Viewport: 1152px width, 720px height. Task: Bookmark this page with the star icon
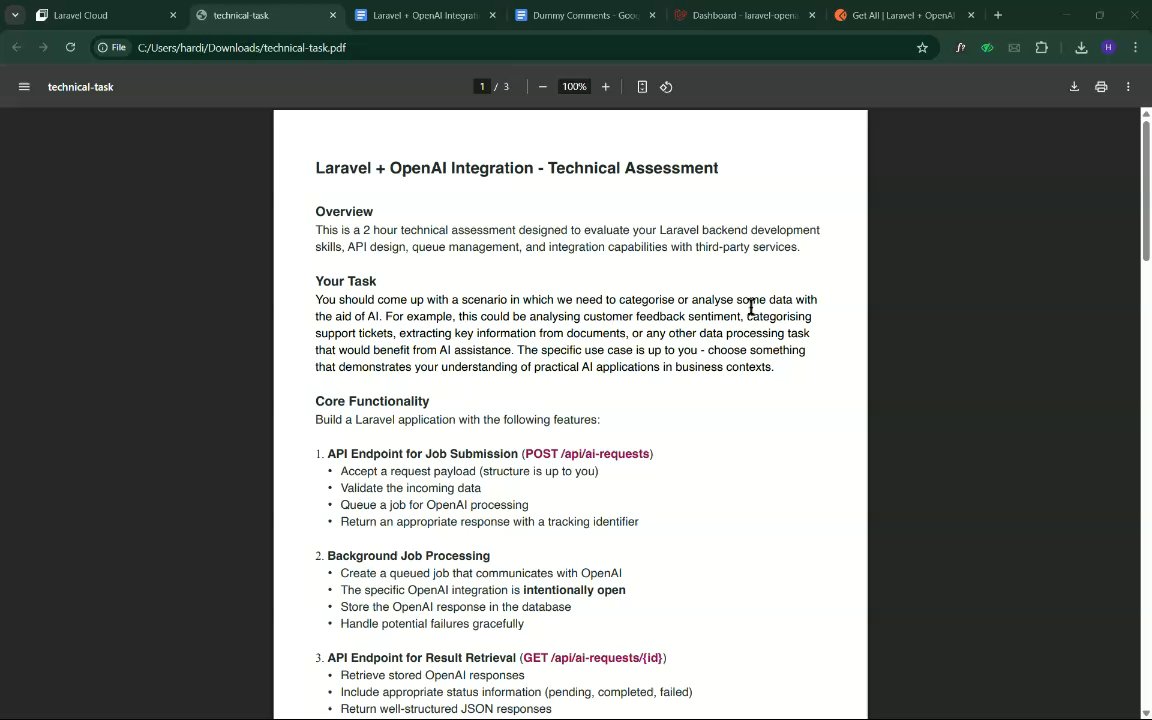[x=922, y=48]
